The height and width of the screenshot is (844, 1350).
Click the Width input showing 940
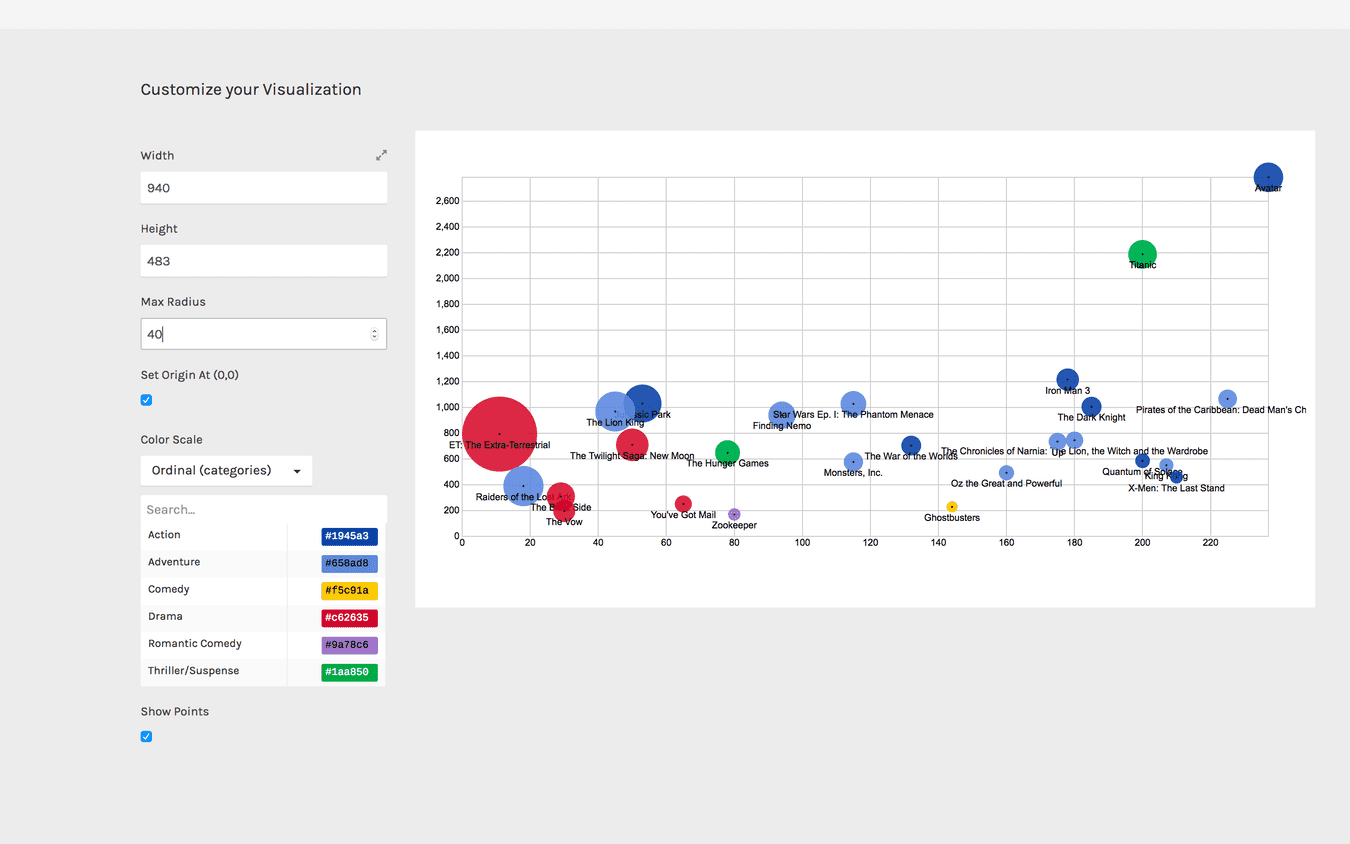pos(263,187)
